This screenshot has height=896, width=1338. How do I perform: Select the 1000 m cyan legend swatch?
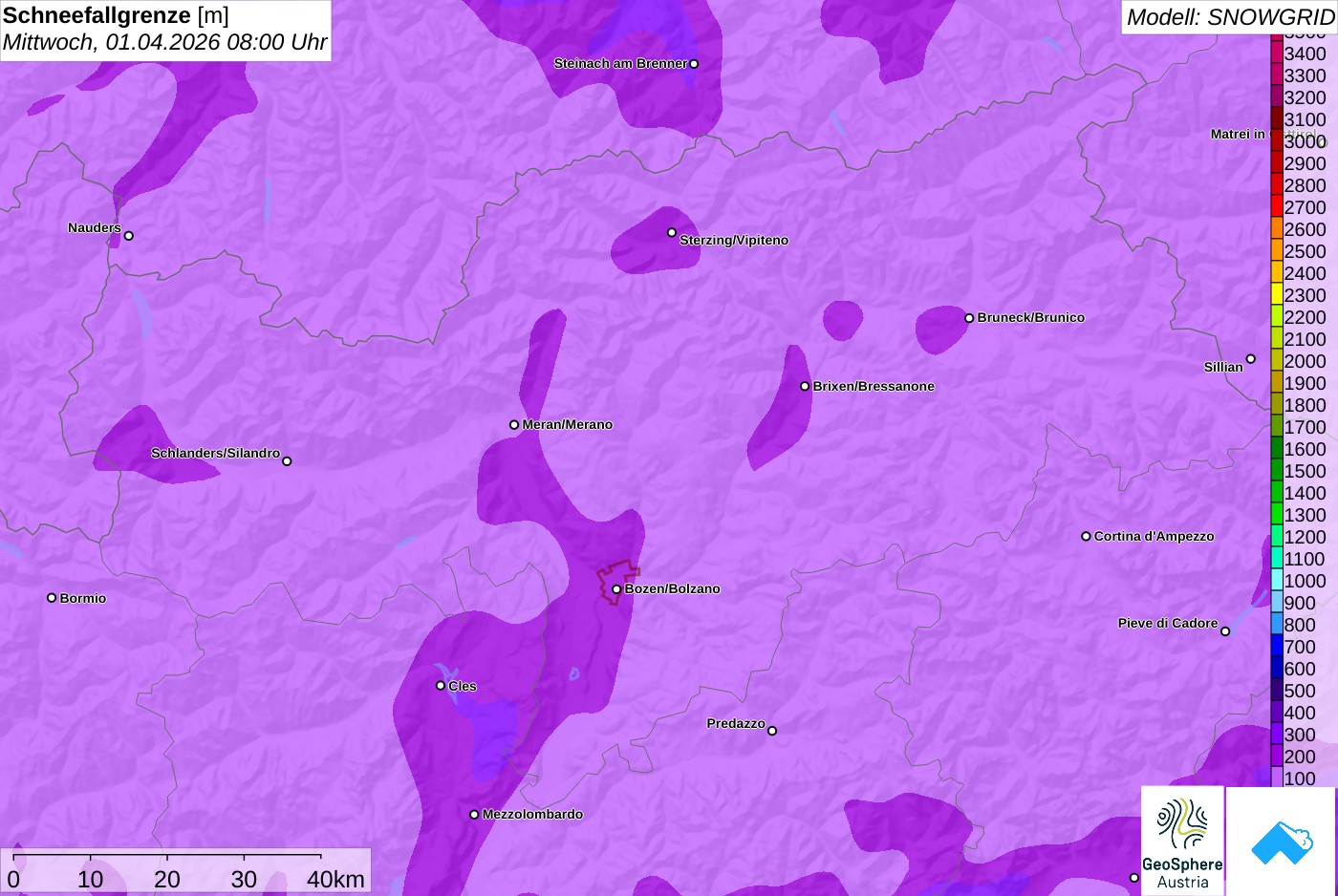pos(1277,580)
